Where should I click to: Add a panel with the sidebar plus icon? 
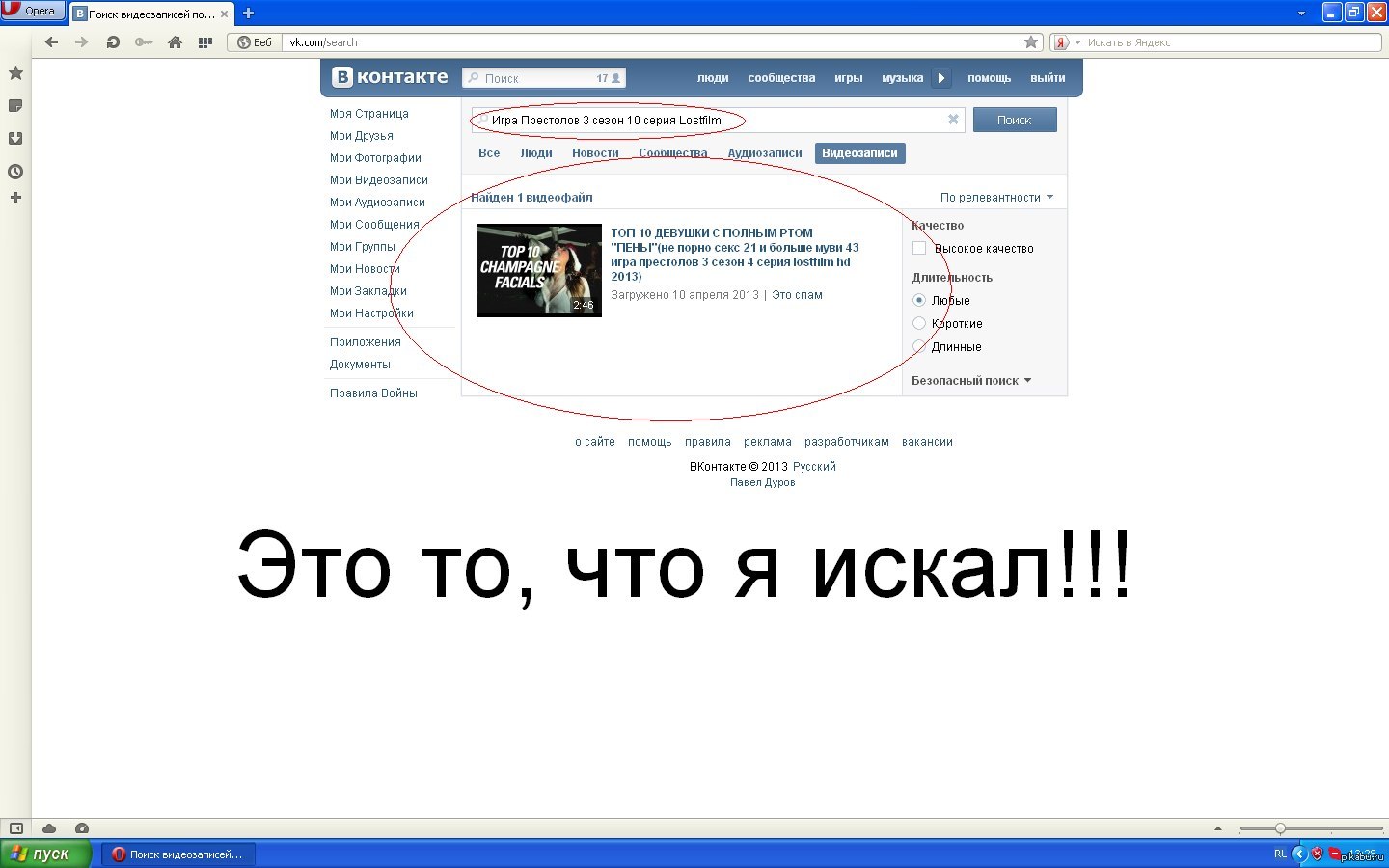point(15,198)
